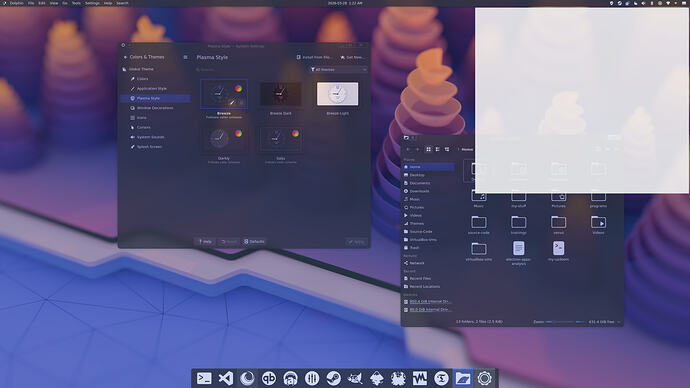Click the Plasma Style search field
Screen dimensions: 690x388
click(x=250, y=70)
